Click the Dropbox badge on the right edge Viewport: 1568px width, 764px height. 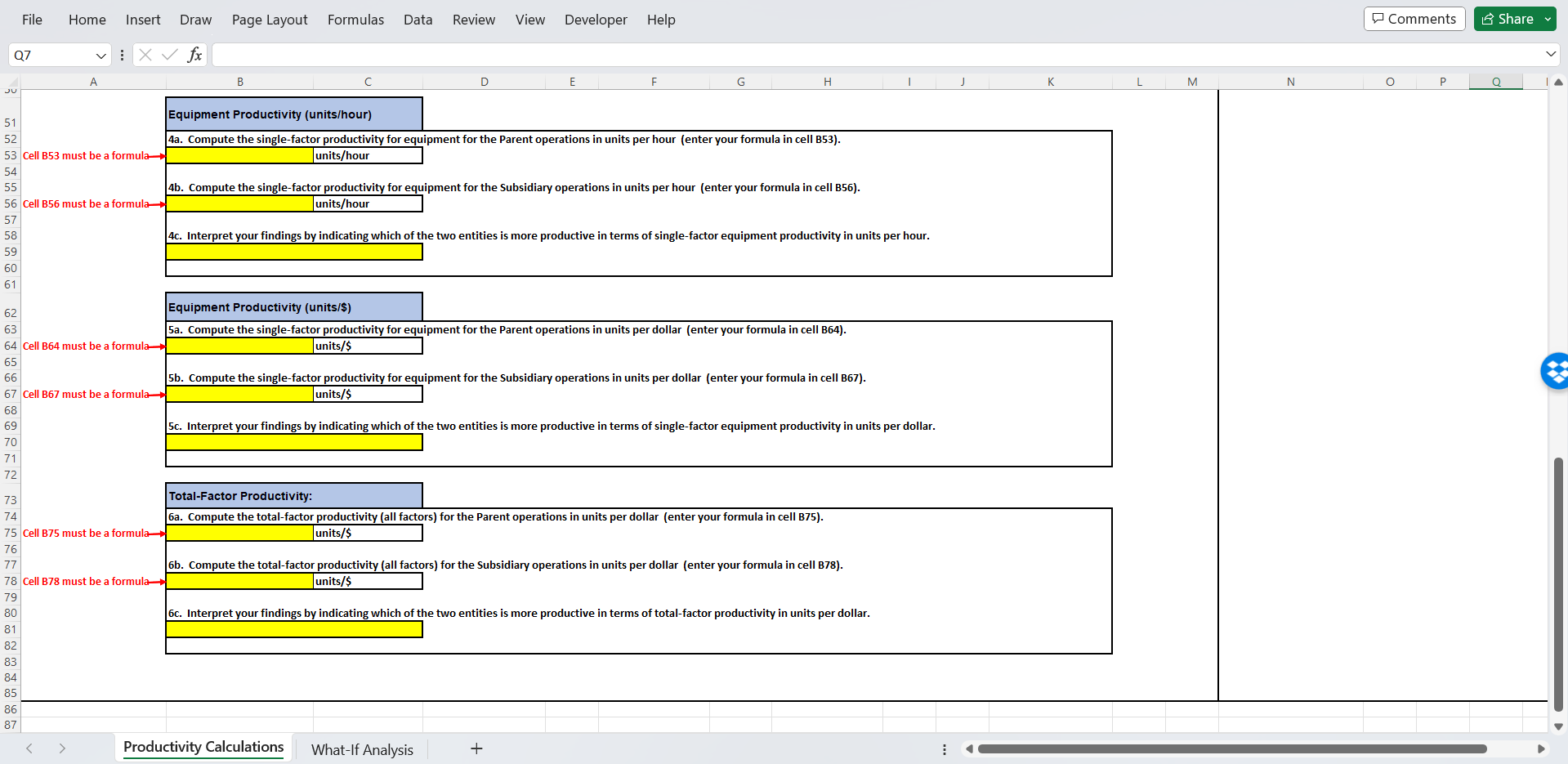coord(1555,371)
